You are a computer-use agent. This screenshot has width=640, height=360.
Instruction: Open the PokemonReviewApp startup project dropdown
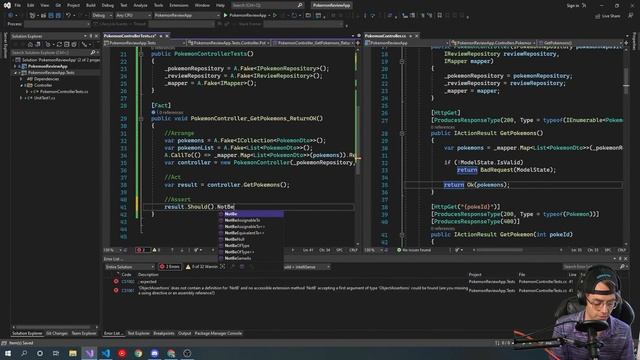coord(187,15)
